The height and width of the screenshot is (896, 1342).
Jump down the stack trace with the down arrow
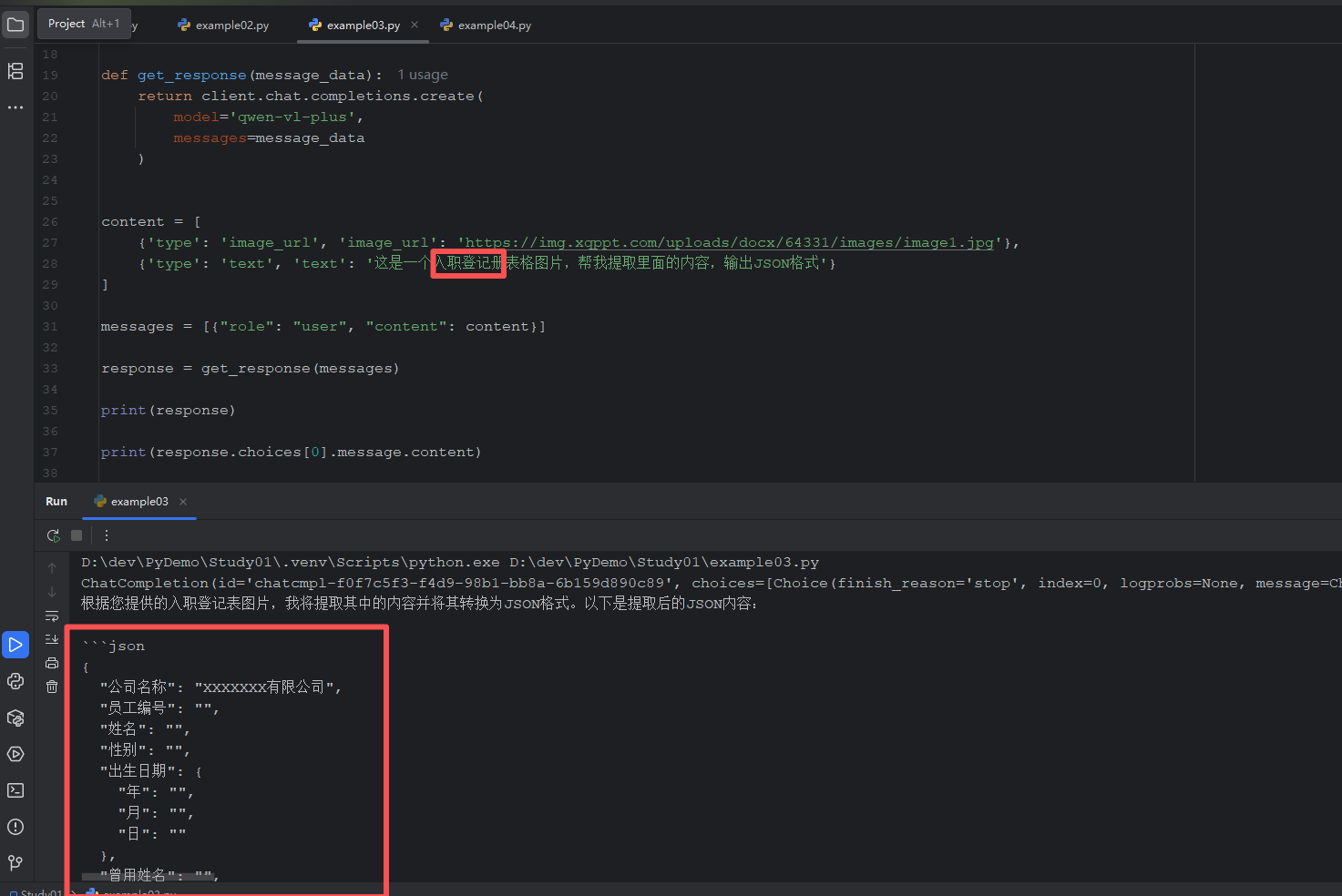52,592
